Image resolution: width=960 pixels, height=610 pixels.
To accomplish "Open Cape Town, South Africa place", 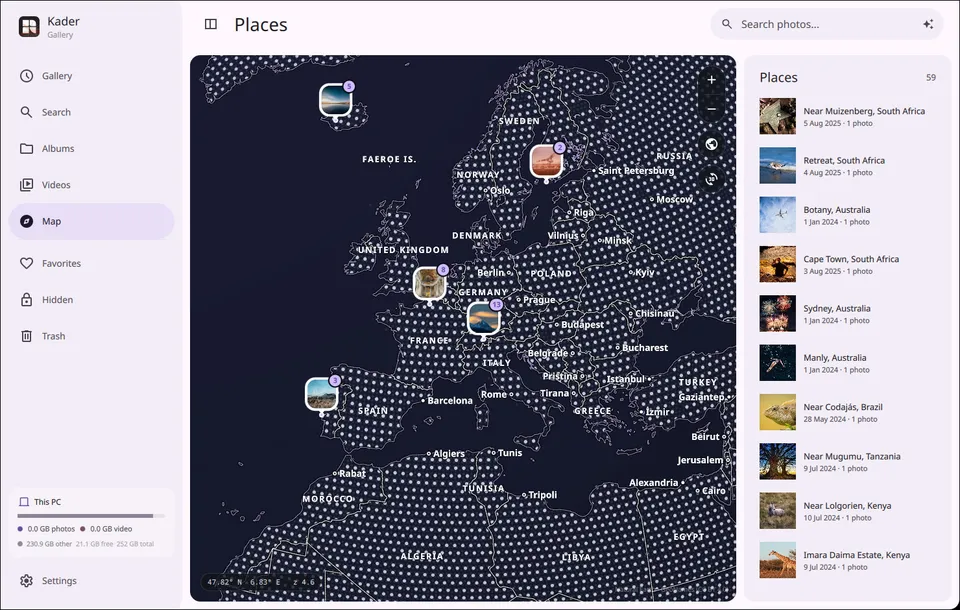I will coord(848,264).
